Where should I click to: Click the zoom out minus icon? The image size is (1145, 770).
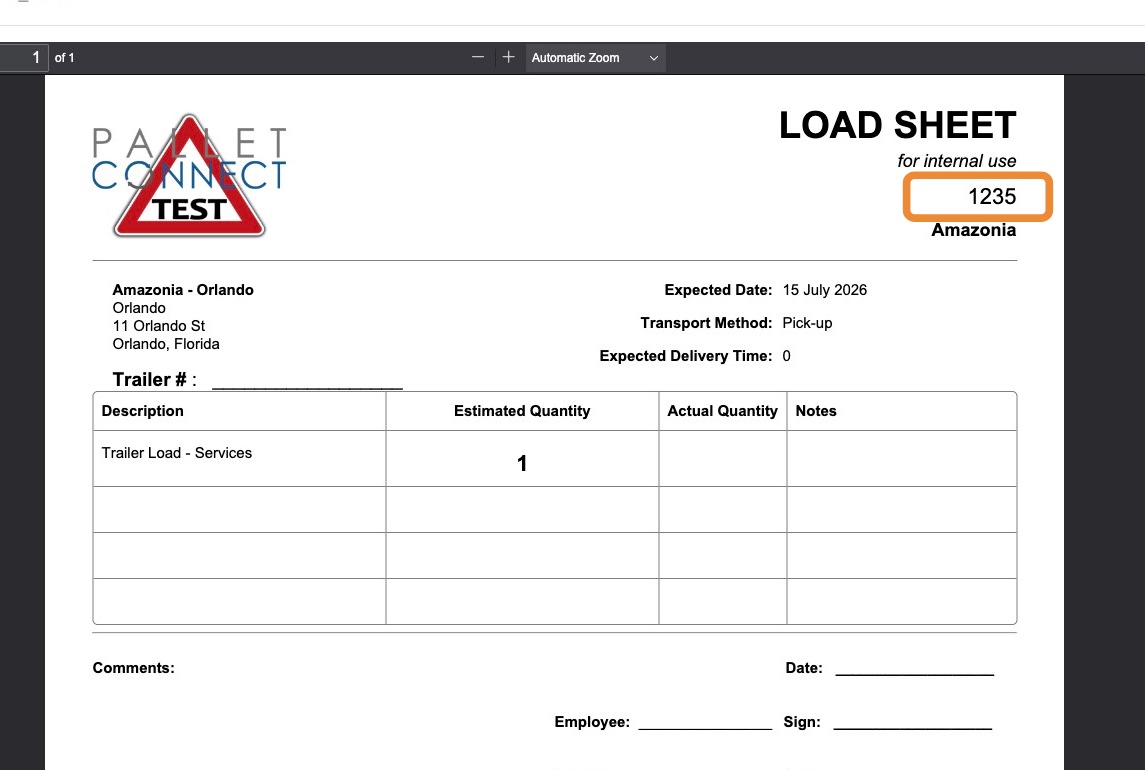[478, 57]
